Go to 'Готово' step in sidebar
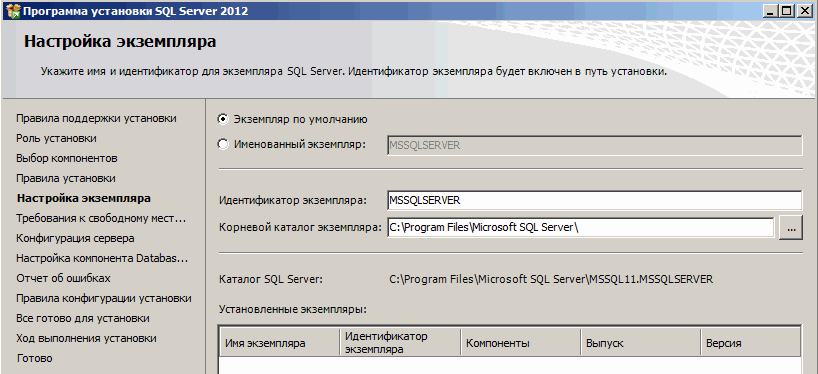The height and width of the screenshot is (374, 818). 35,358
